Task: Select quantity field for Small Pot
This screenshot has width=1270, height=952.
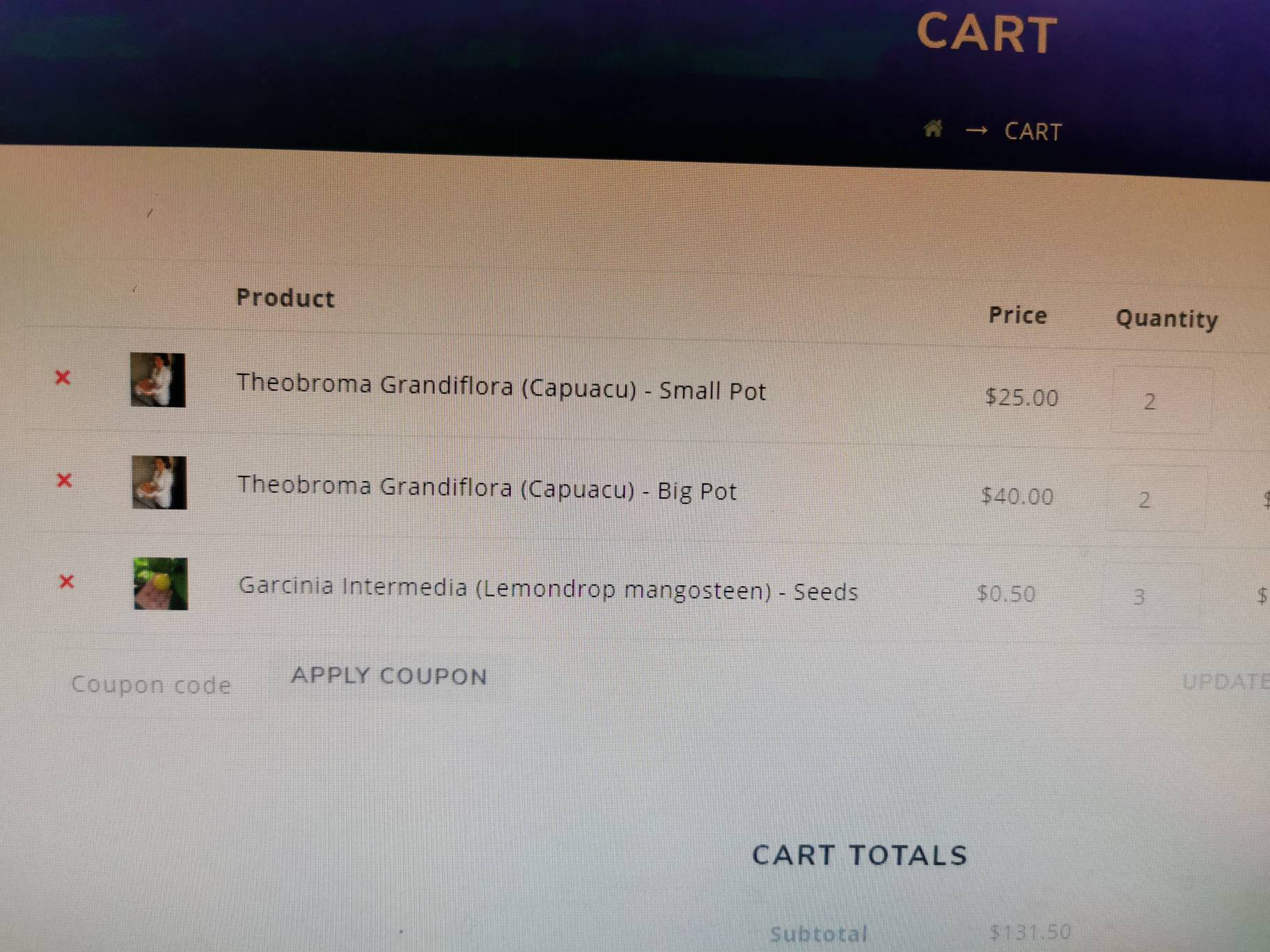Action: tap(1161, 401)
